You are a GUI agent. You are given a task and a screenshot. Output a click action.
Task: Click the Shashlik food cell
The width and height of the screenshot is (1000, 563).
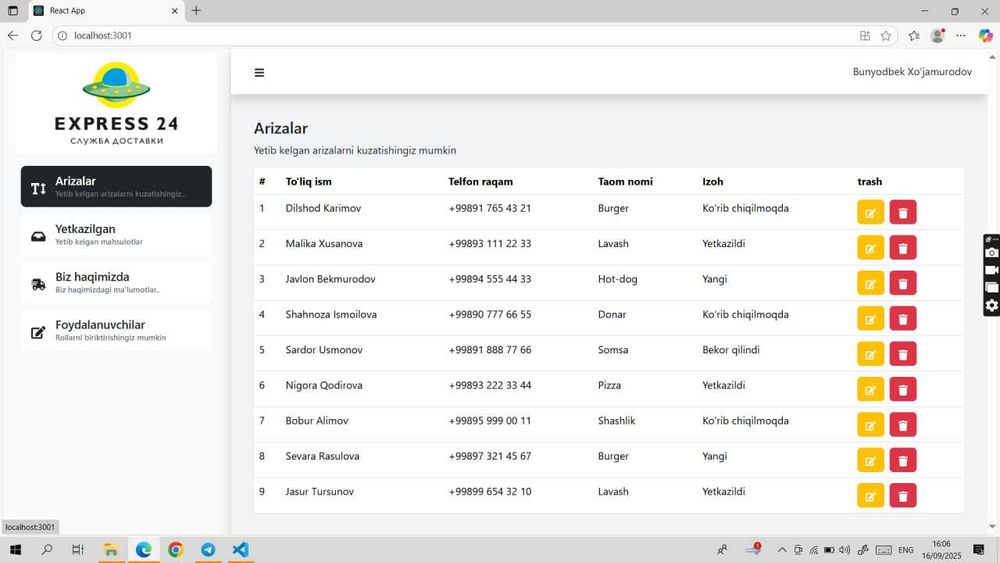coord(616,421)
